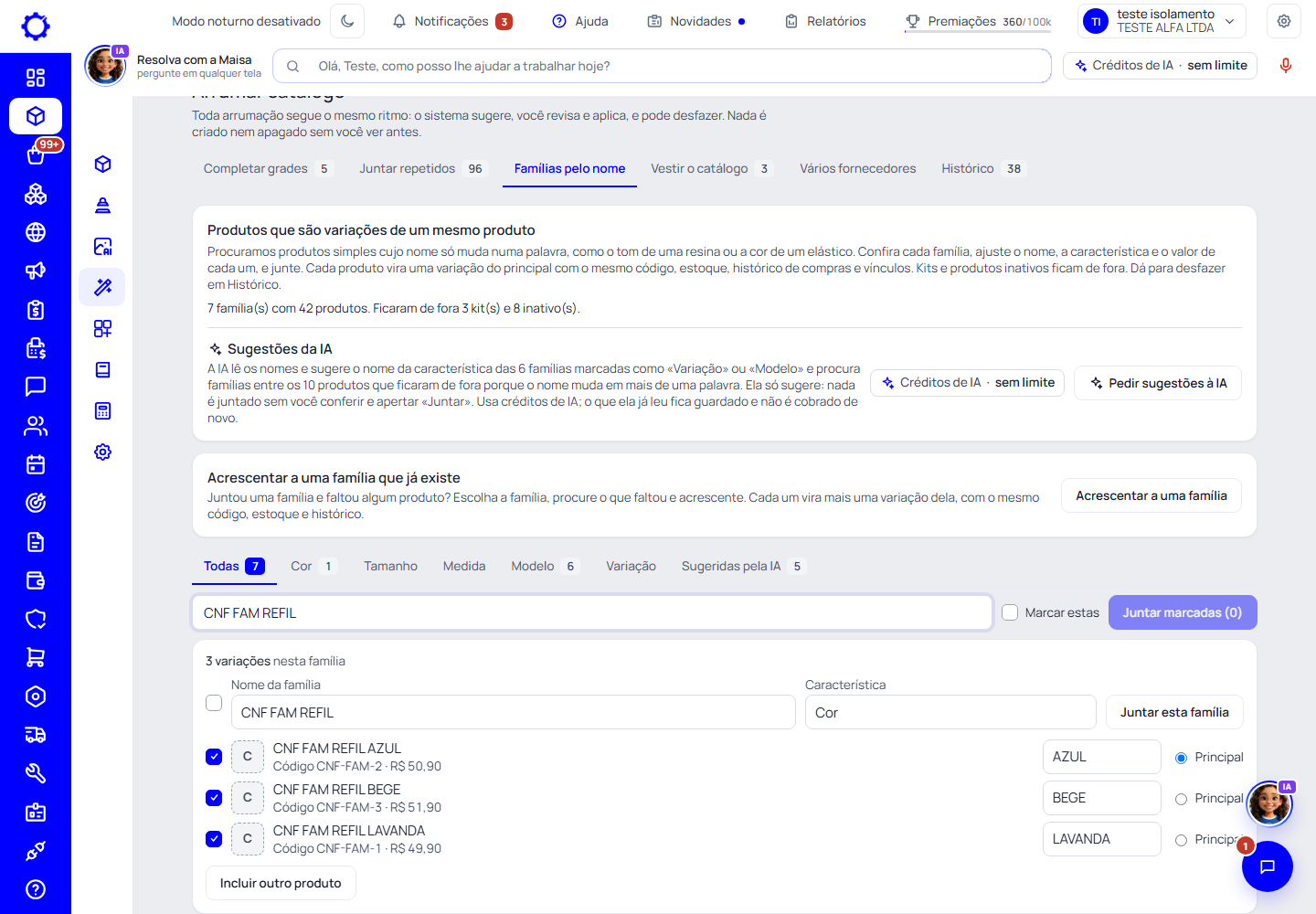Click the red microphone icon

tap(1286, 66)
